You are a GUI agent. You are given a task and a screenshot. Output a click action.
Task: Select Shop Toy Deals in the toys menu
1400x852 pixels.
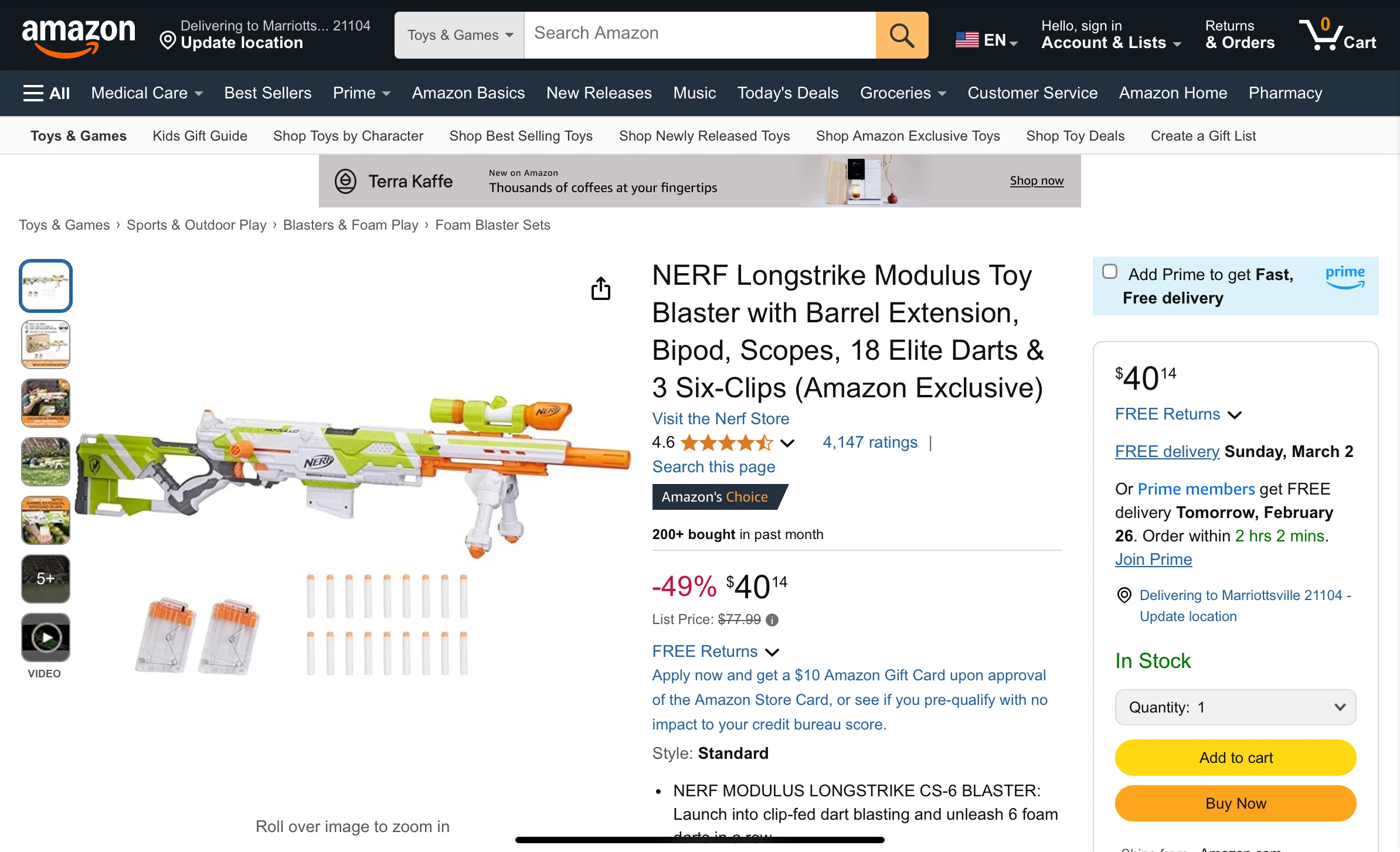[x=1075, y=135]
